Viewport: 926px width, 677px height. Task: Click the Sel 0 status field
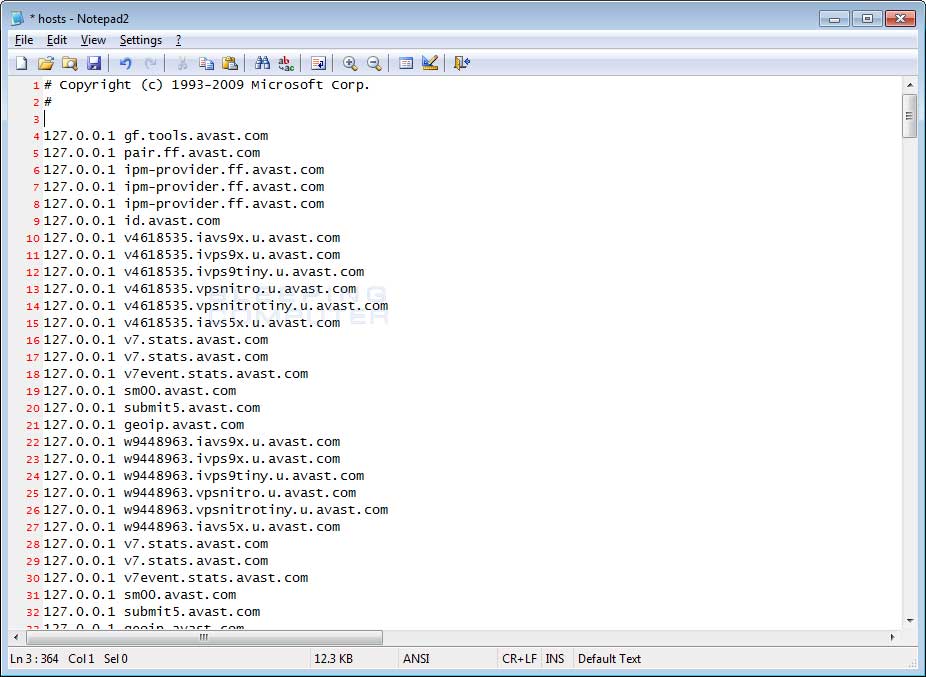(116, 659)
